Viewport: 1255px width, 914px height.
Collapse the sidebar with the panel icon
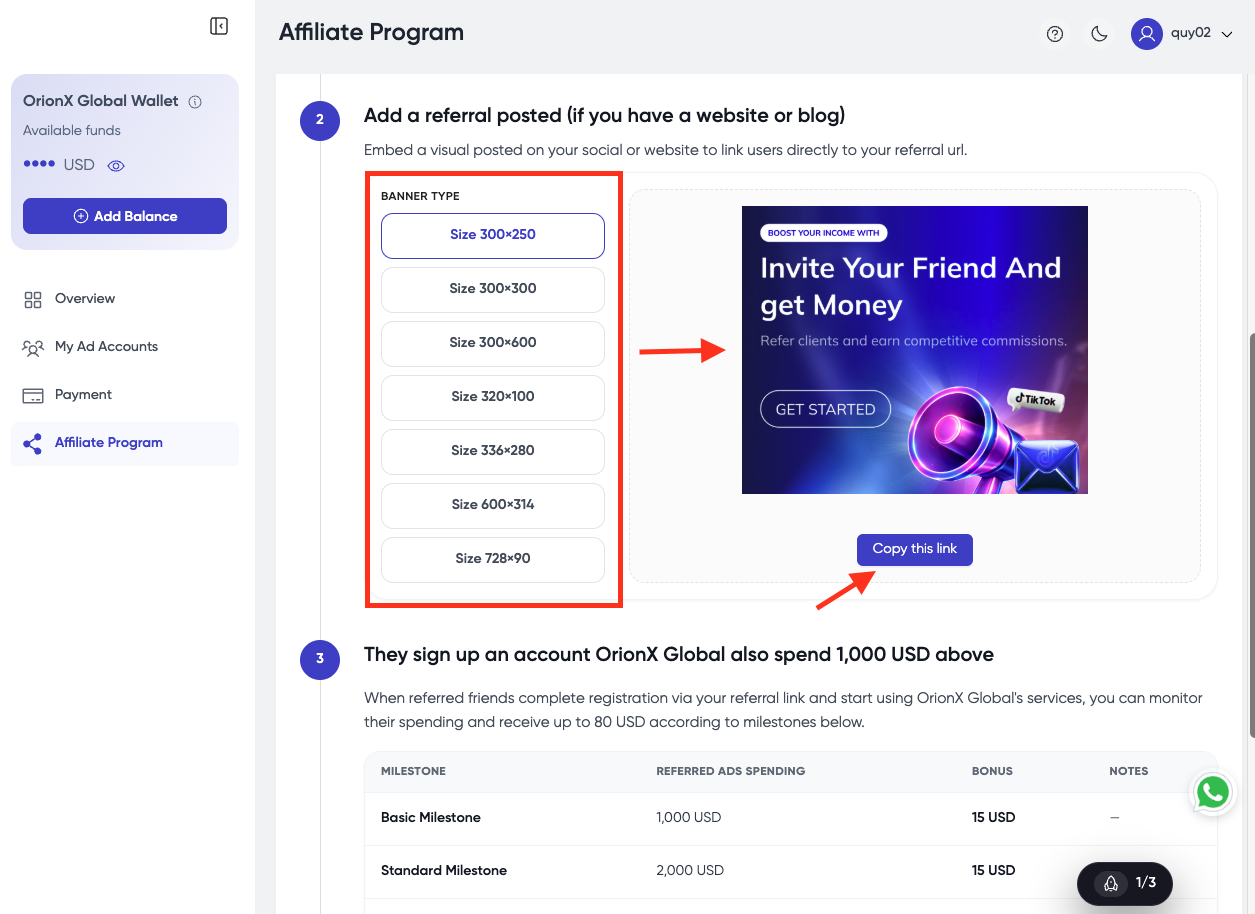tap(219, 26)
